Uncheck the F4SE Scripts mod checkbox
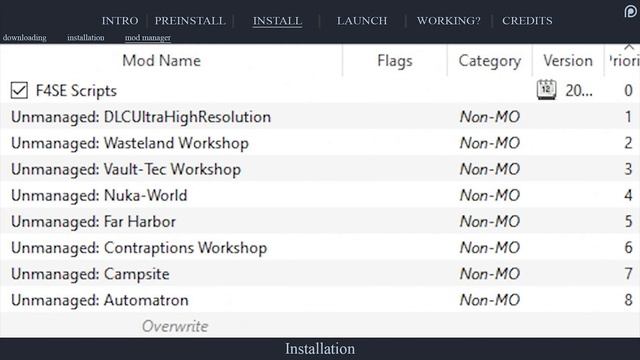 (19, 90)
